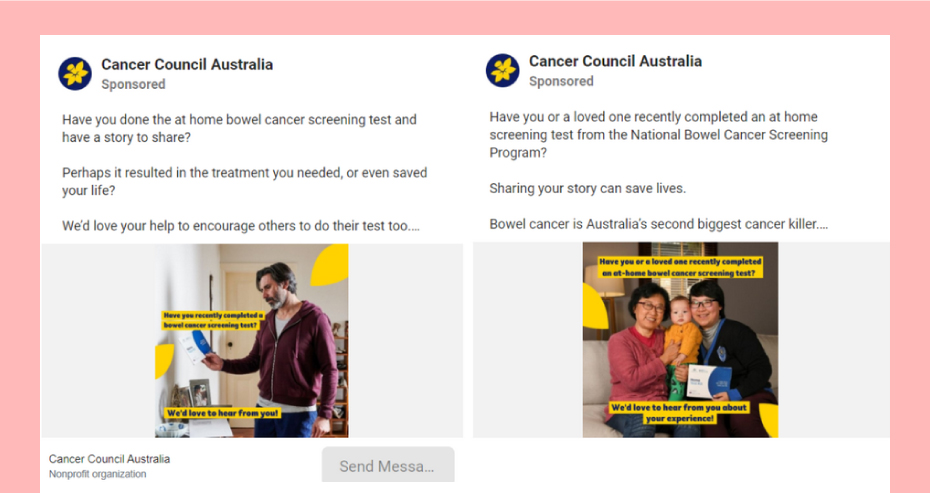Open ad image of man holding test kit
Screen dimensions: 930x493
(x=251, y=341)
